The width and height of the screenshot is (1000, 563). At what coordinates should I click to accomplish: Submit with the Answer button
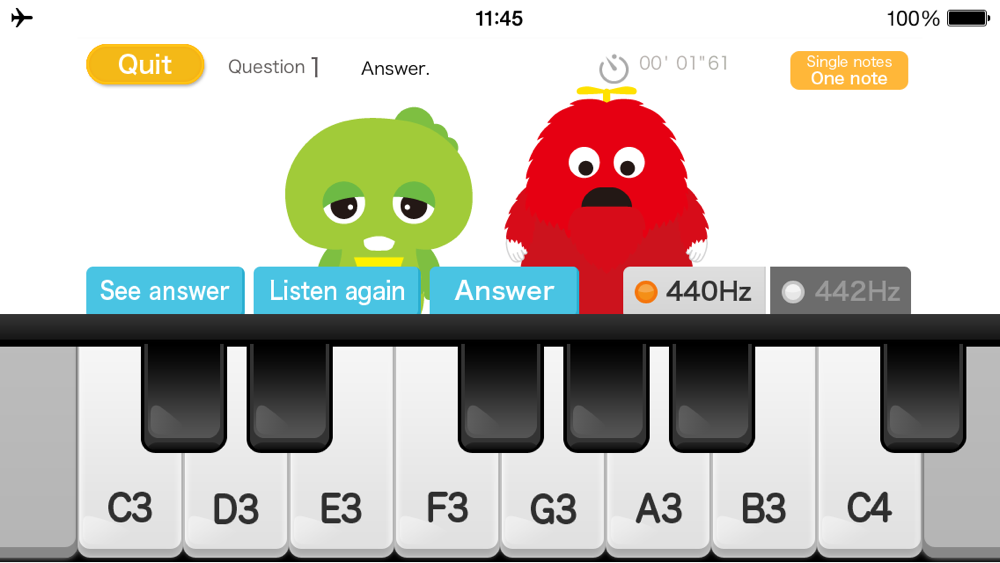click(504, 291)
